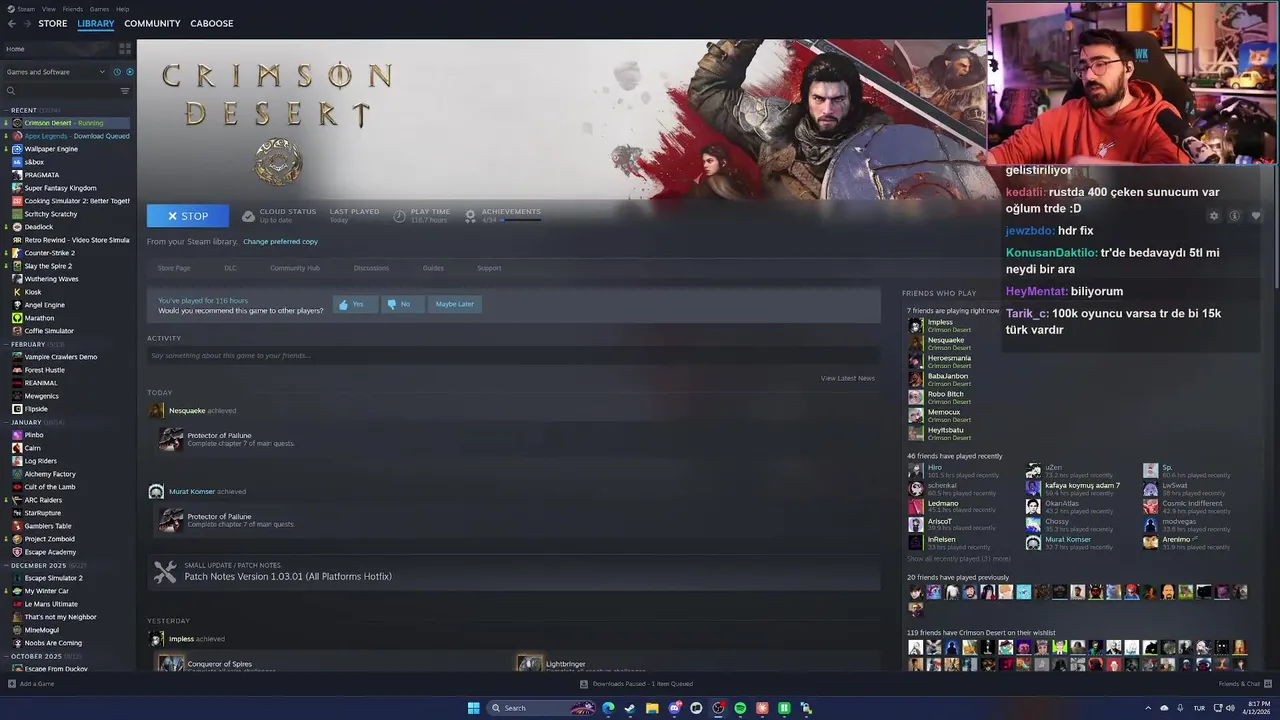Open advanced library filter options icon

click(x=125, y=91)
